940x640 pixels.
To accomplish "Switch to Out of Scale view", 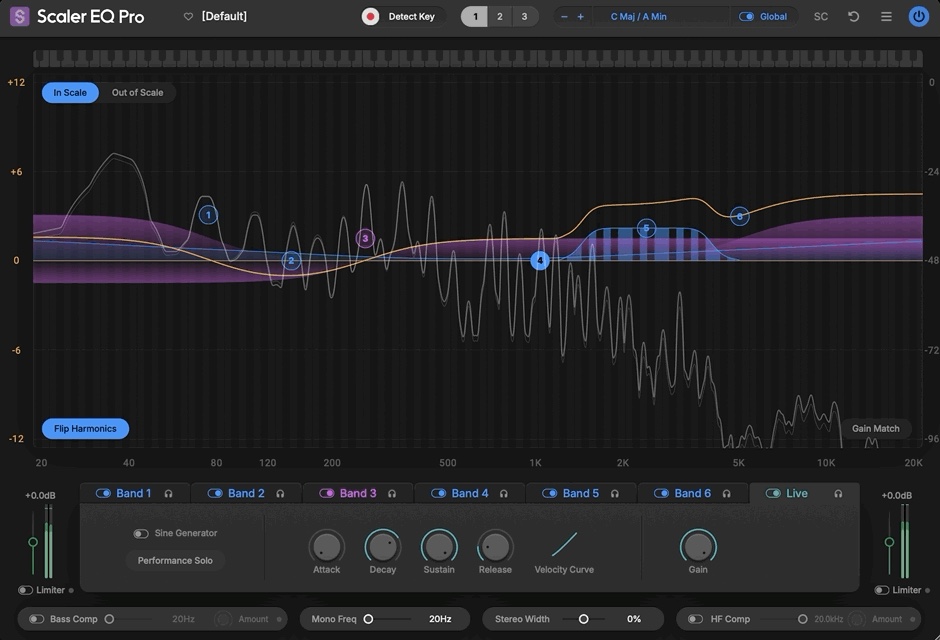I will [x=137, y=92].
